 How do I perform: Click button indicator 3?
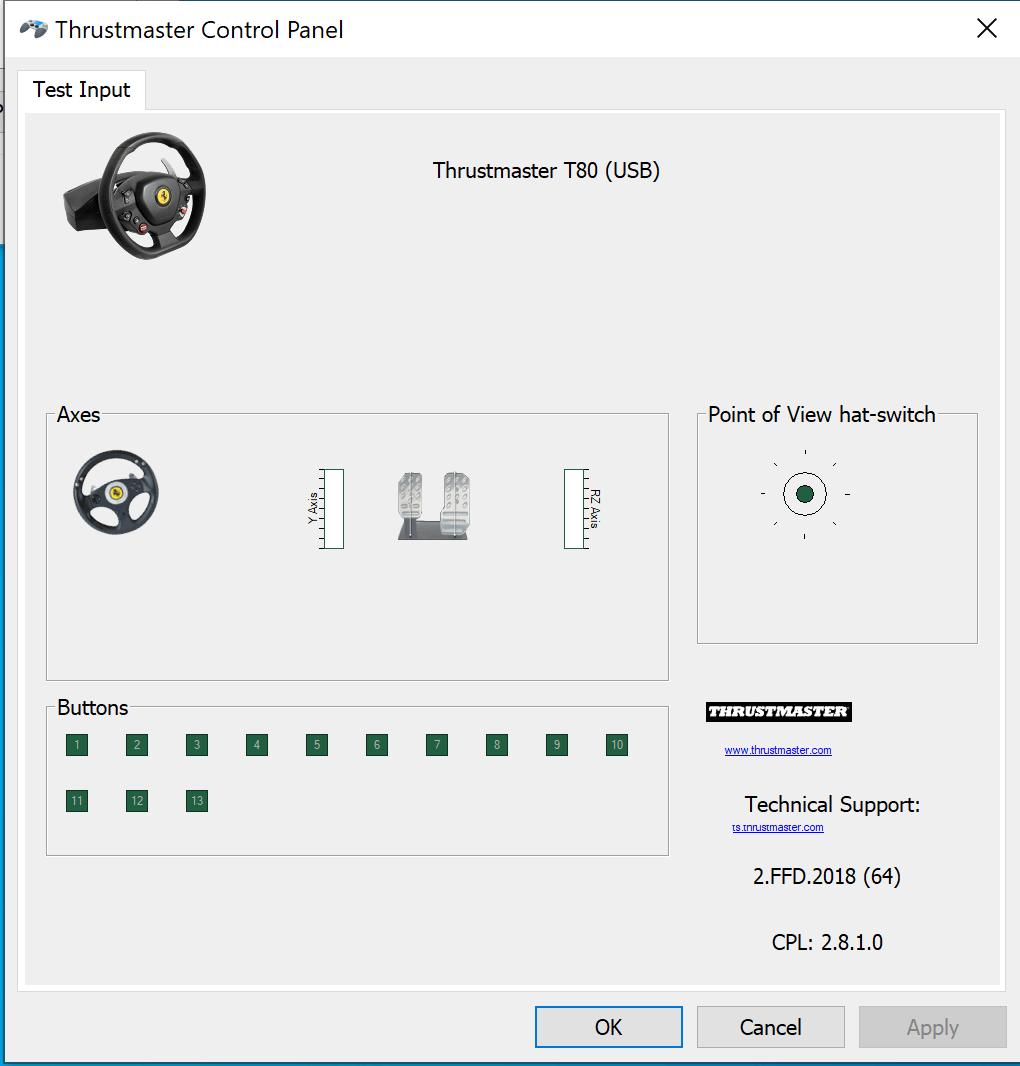(197, 744)
